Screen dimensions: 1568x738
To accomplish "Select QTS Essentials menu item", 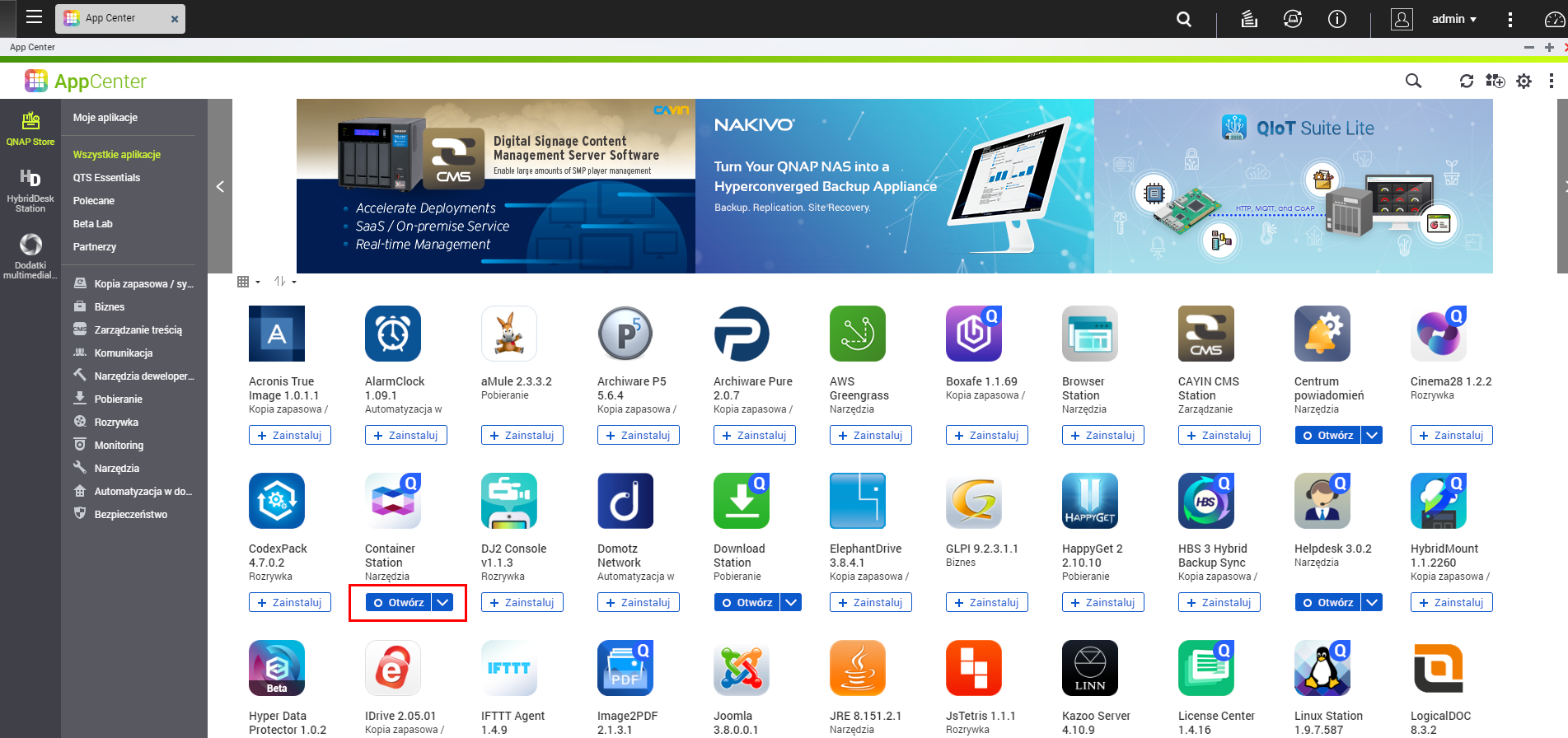I will coord(106,178).
